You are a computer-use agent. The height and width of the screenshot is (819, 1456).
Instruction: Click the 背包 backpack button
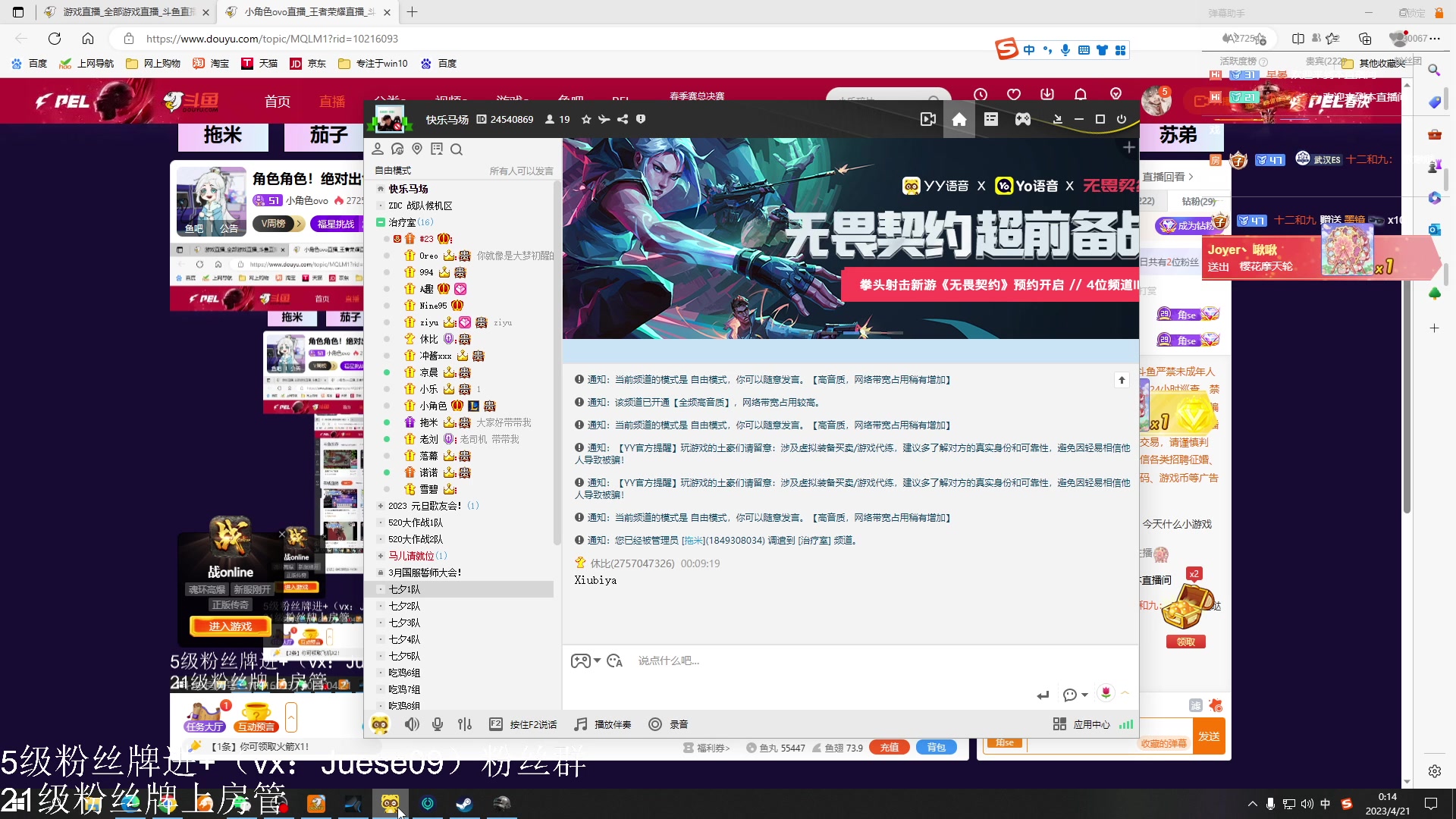click(937, 748)
